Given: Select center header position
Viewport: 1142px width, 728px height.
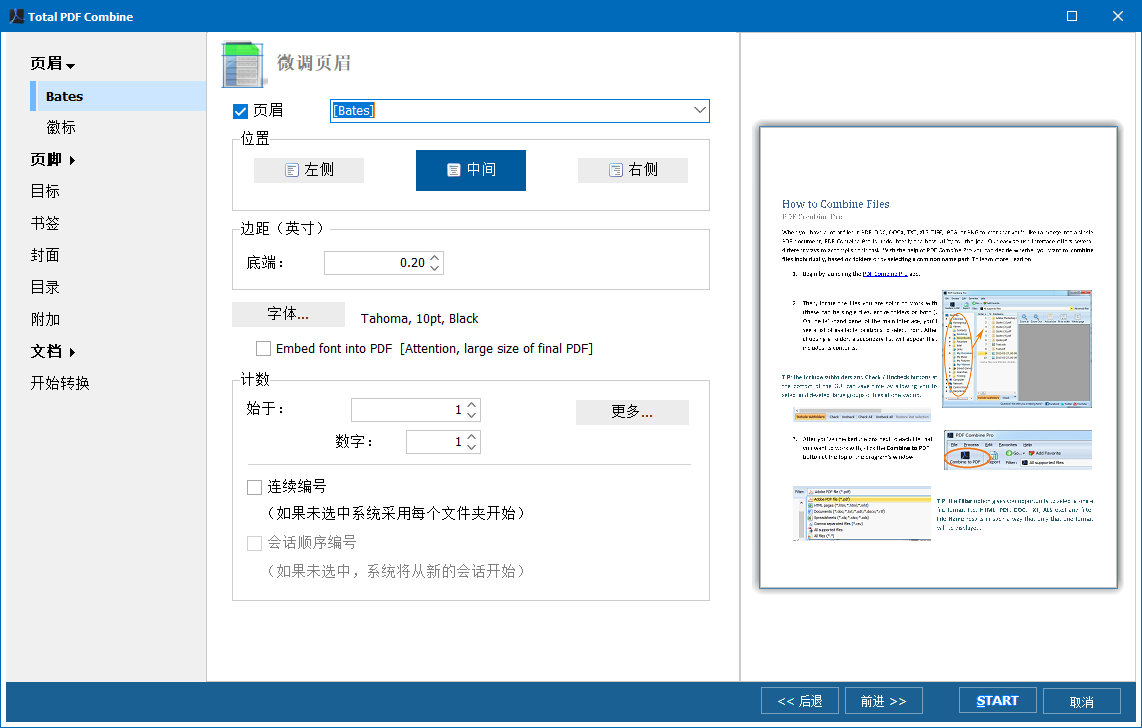Looking at the screenshot, I should point(470,170).
